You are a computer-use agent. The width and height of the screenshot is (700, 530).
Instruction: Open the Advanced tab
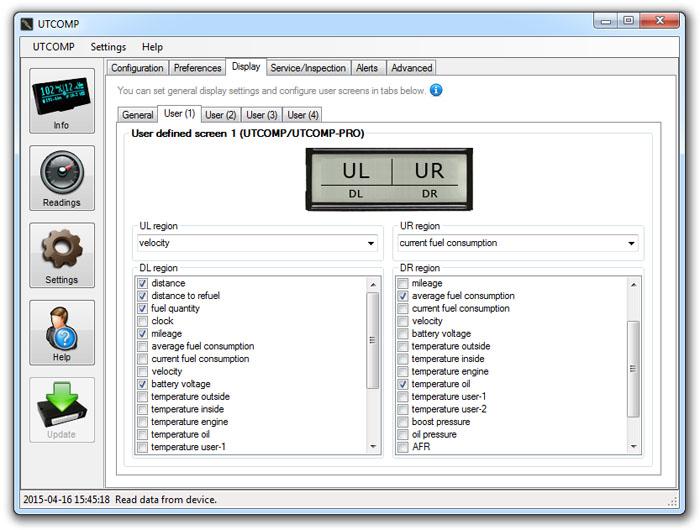point(412,68)
